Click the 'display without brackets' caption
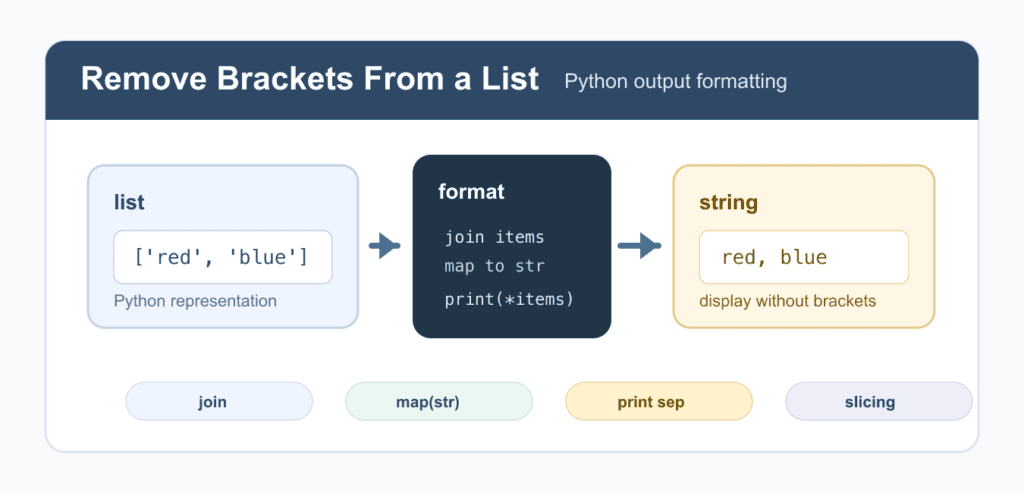Viewport: 1024px width, 493px height. [x=788, y=301]
